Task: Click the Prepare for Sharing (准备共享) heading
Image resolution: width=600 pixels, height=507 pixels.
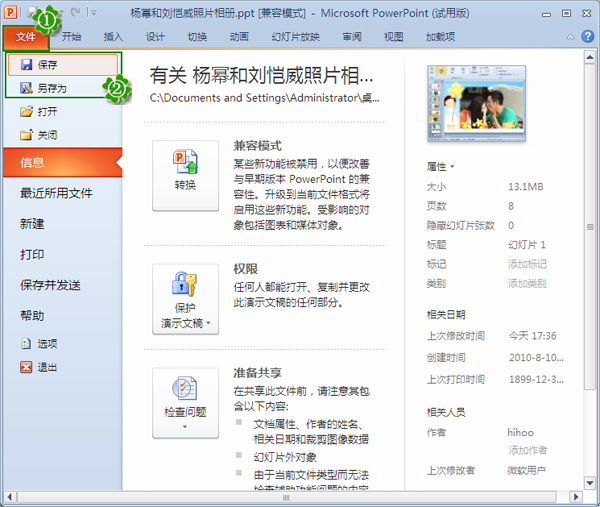Action: coord(258,373)
